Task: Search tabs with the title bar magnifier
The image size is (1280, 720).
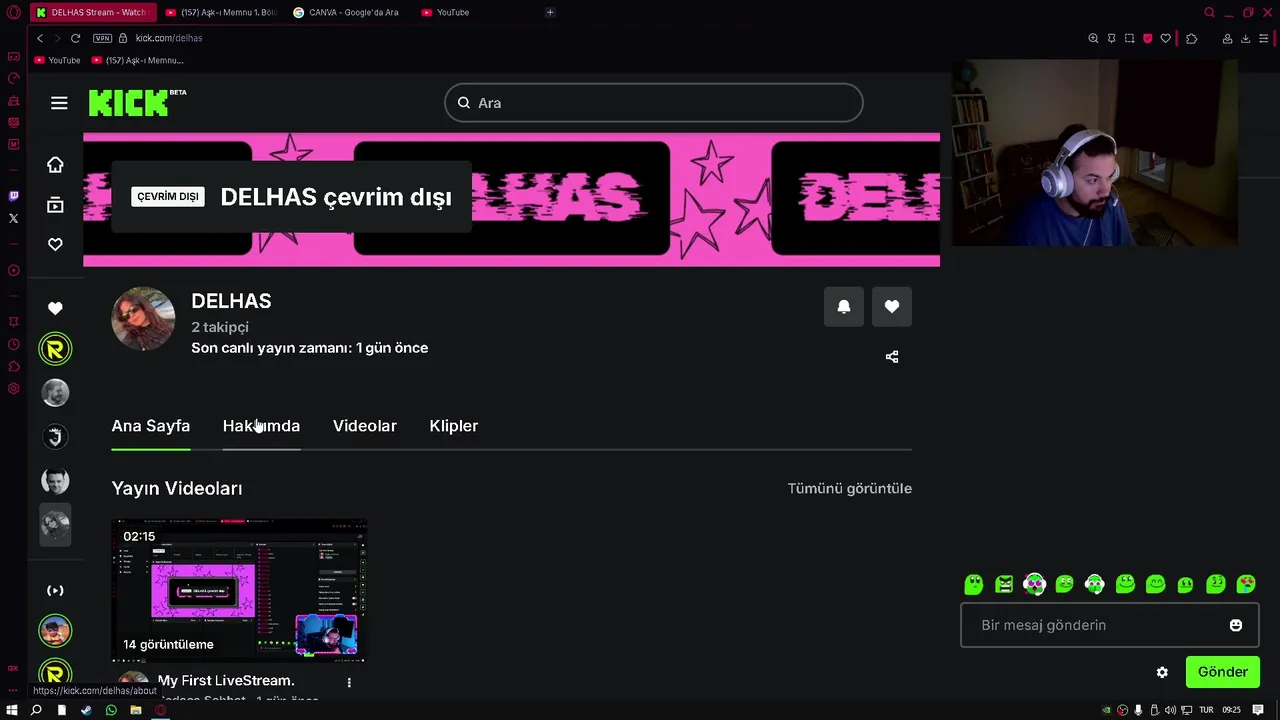Action: point(1209,12)
